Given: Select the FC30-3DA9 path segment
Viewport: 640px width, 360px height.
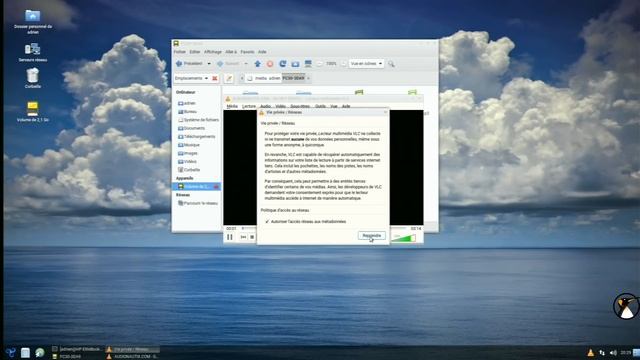Looking at the screenshot, I should [x=293, y=78].
